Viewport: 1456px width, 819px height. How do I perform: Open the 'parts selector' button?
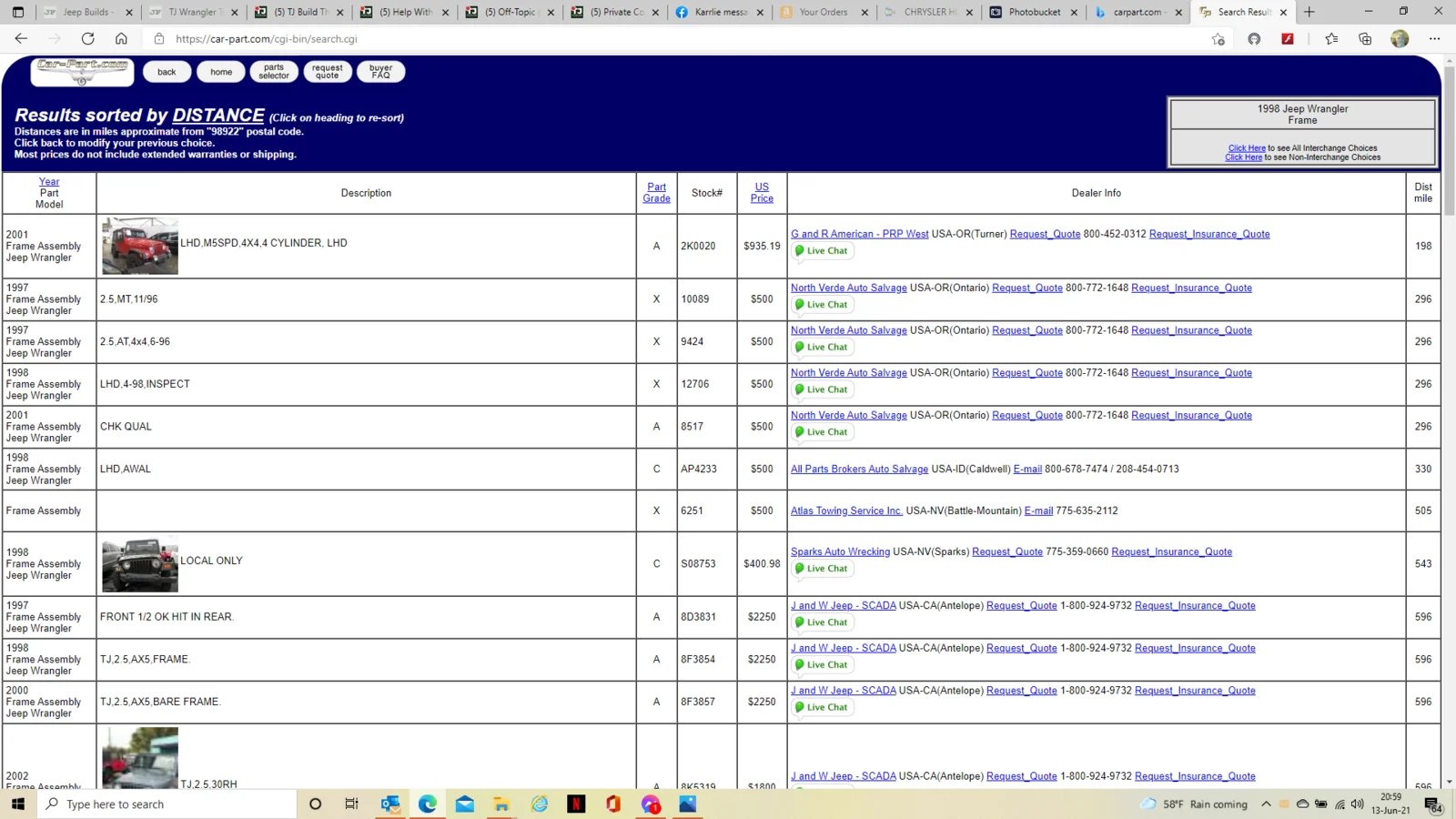point(274,72)
